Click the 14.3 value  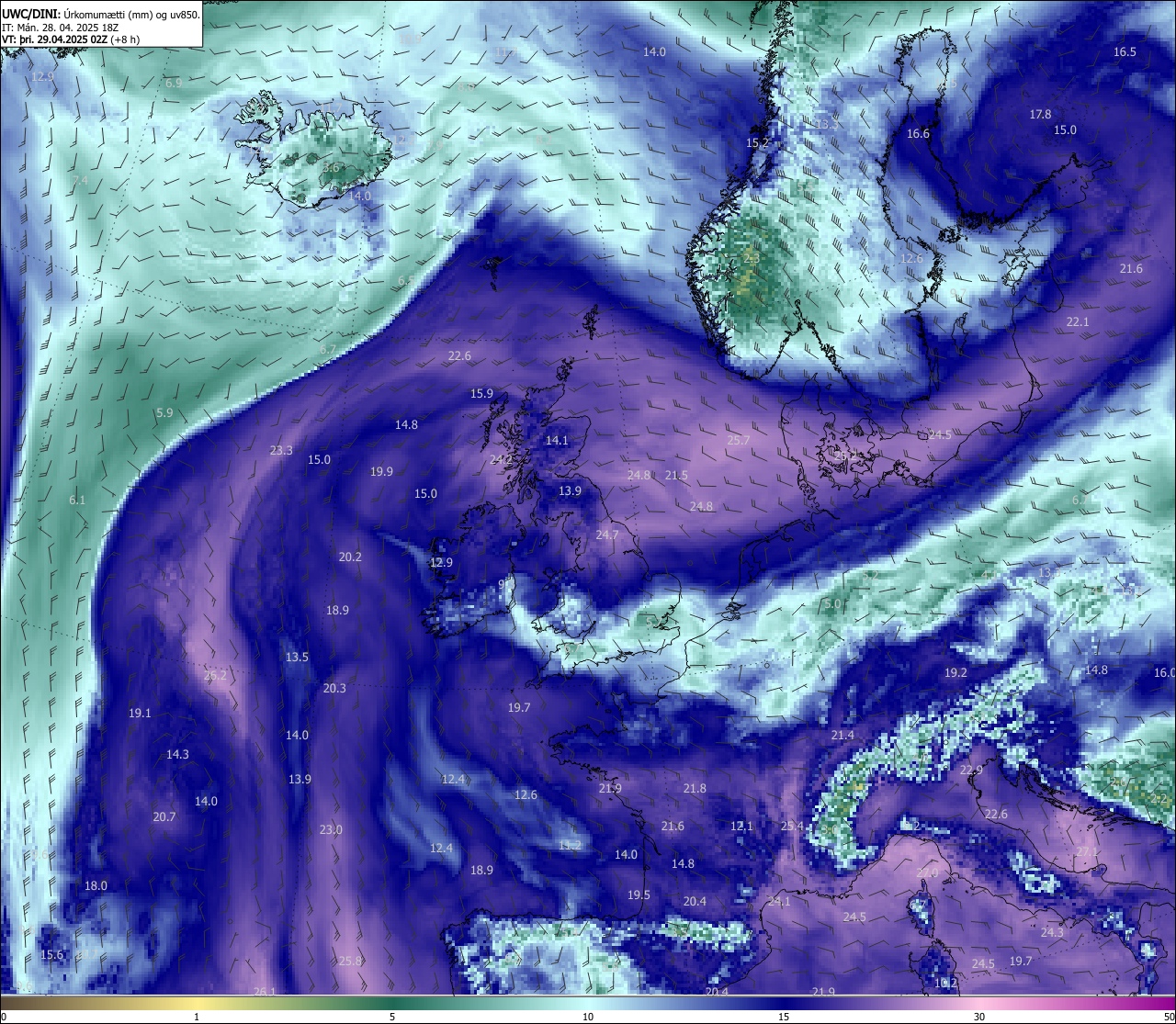click(x=177, y=755)
